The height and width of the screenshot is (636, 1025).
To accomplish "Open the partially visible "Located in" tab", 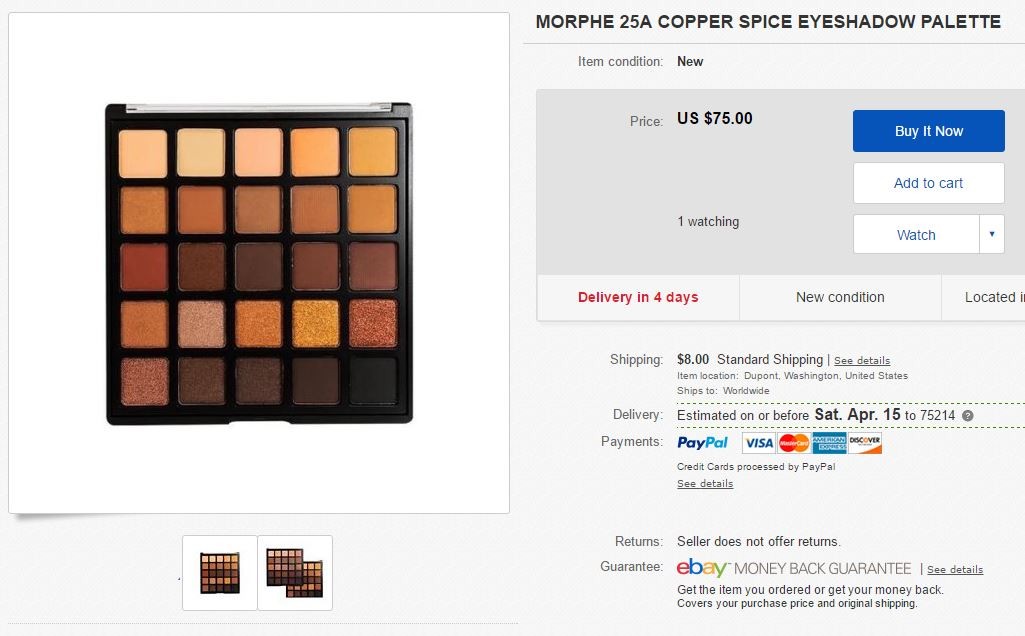I will pyautogui.click(x=992, y=297).
